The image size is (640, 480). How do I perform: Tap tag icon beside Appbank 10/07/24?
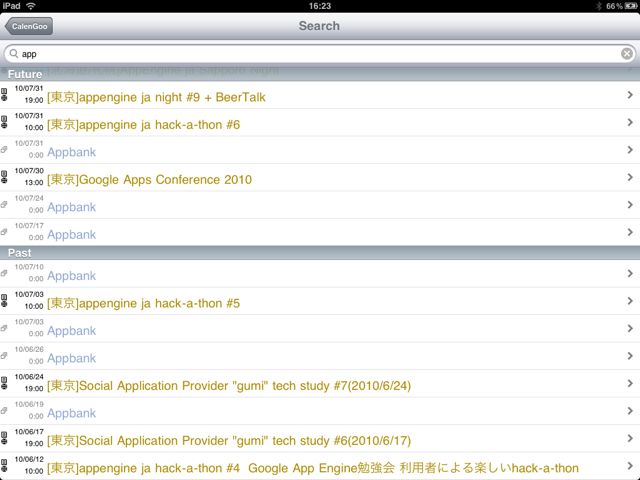point(4,204)
